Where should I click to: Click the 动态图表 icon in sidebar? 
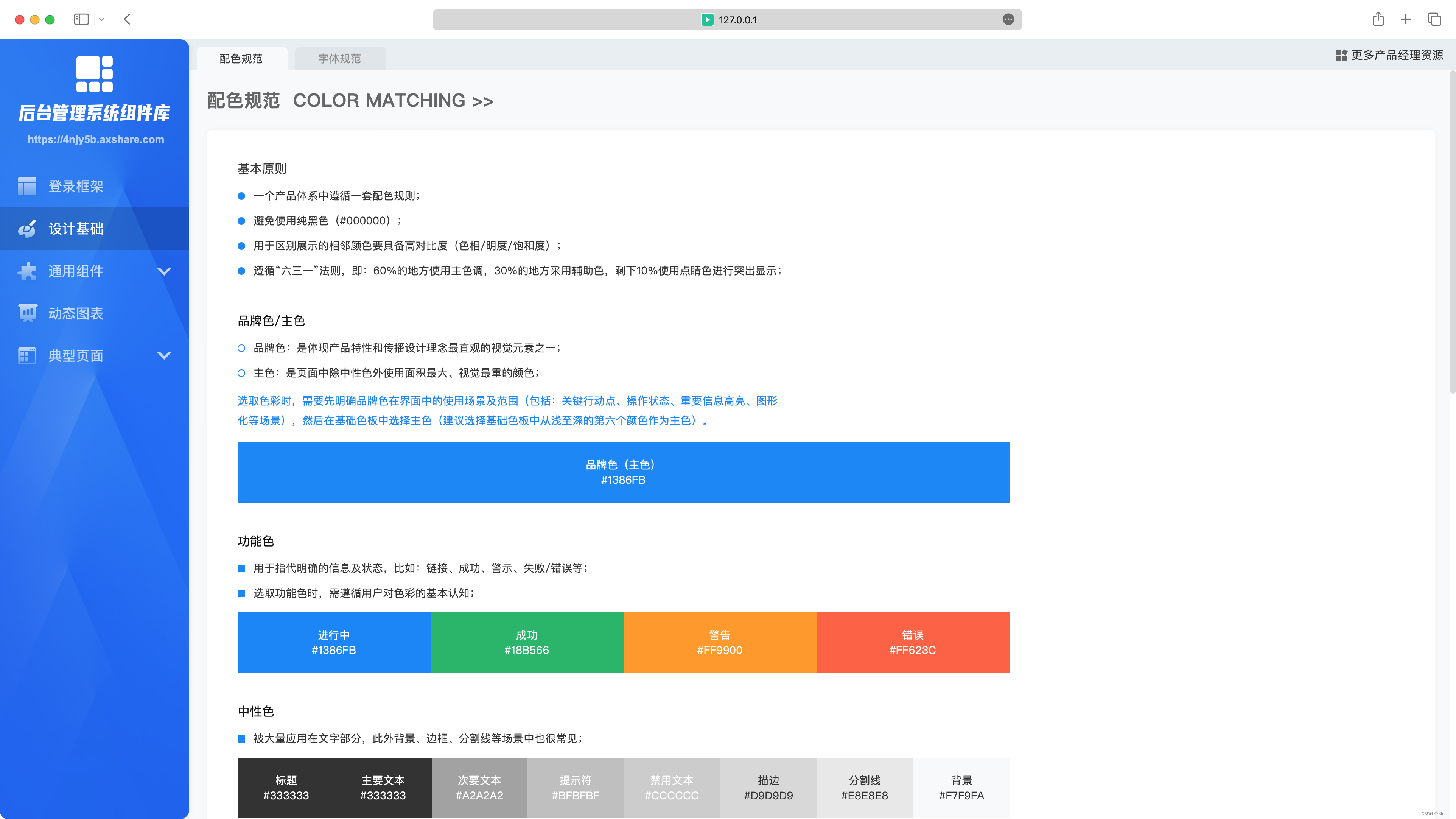(x=27, y=313)
